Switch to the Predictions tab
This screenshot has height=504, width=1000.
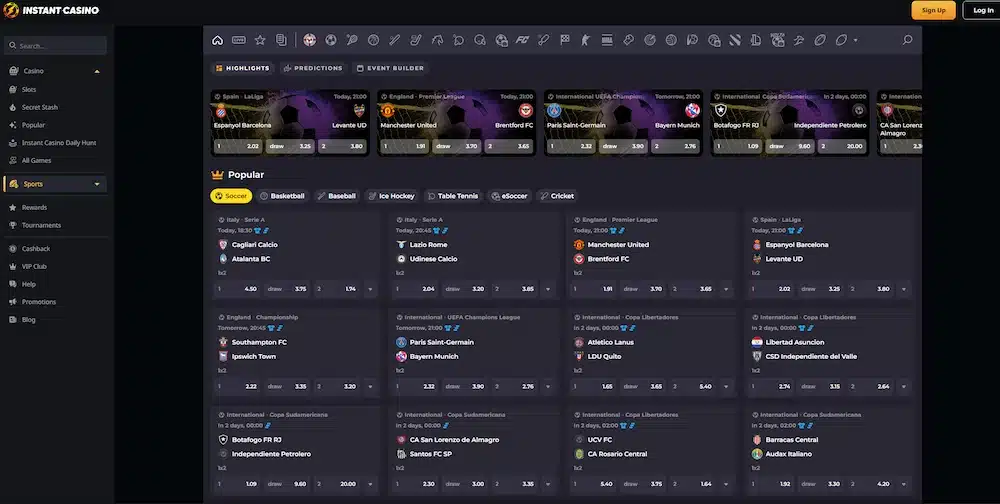pyautogui.click(x=312, y=68)
